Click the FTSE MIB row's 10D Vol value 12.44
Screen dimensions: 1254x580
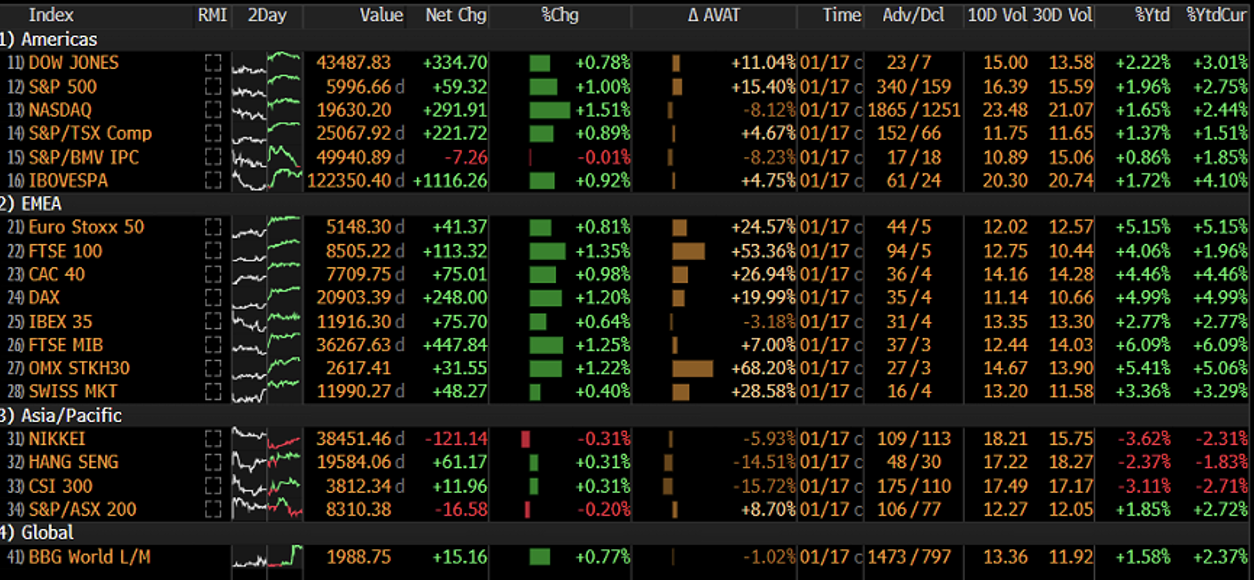coord(1004,344)
